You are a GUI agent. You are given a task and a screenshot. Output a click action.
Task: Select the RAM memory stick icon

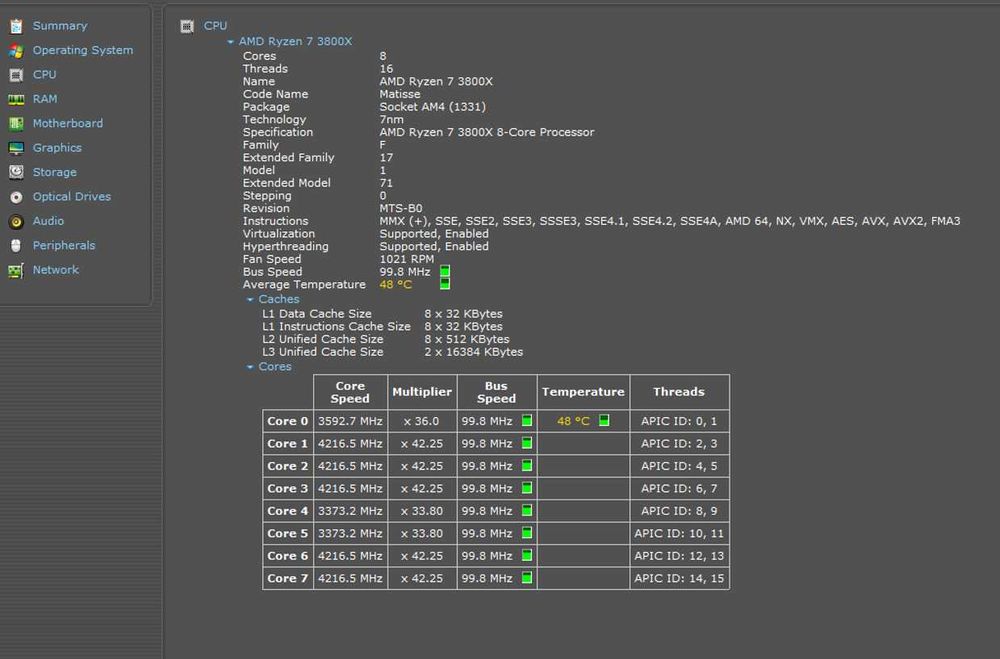point(16,100)
